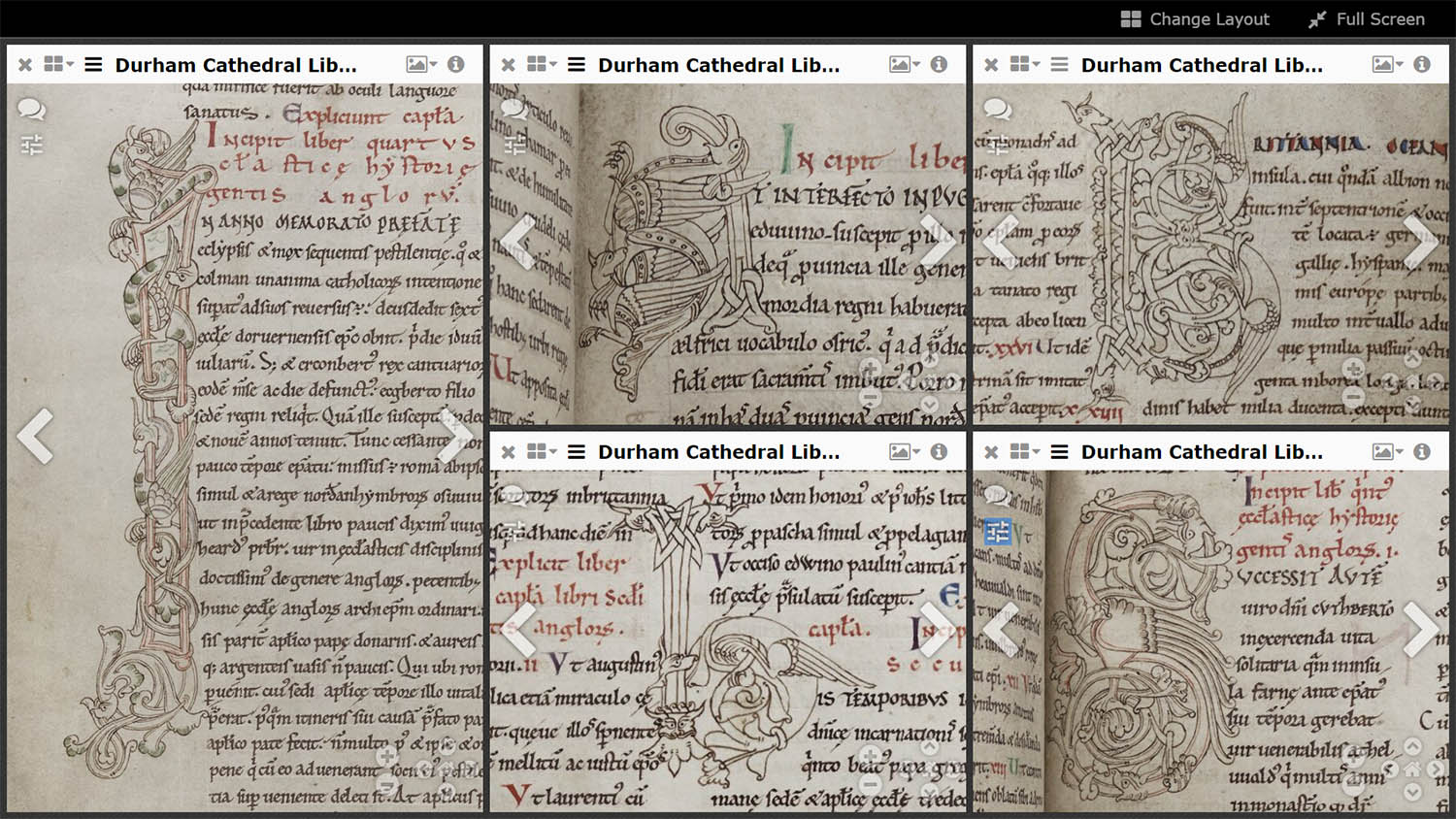
Task: Open image view-type dropdown in top-middle window
Action: point(905,64)
